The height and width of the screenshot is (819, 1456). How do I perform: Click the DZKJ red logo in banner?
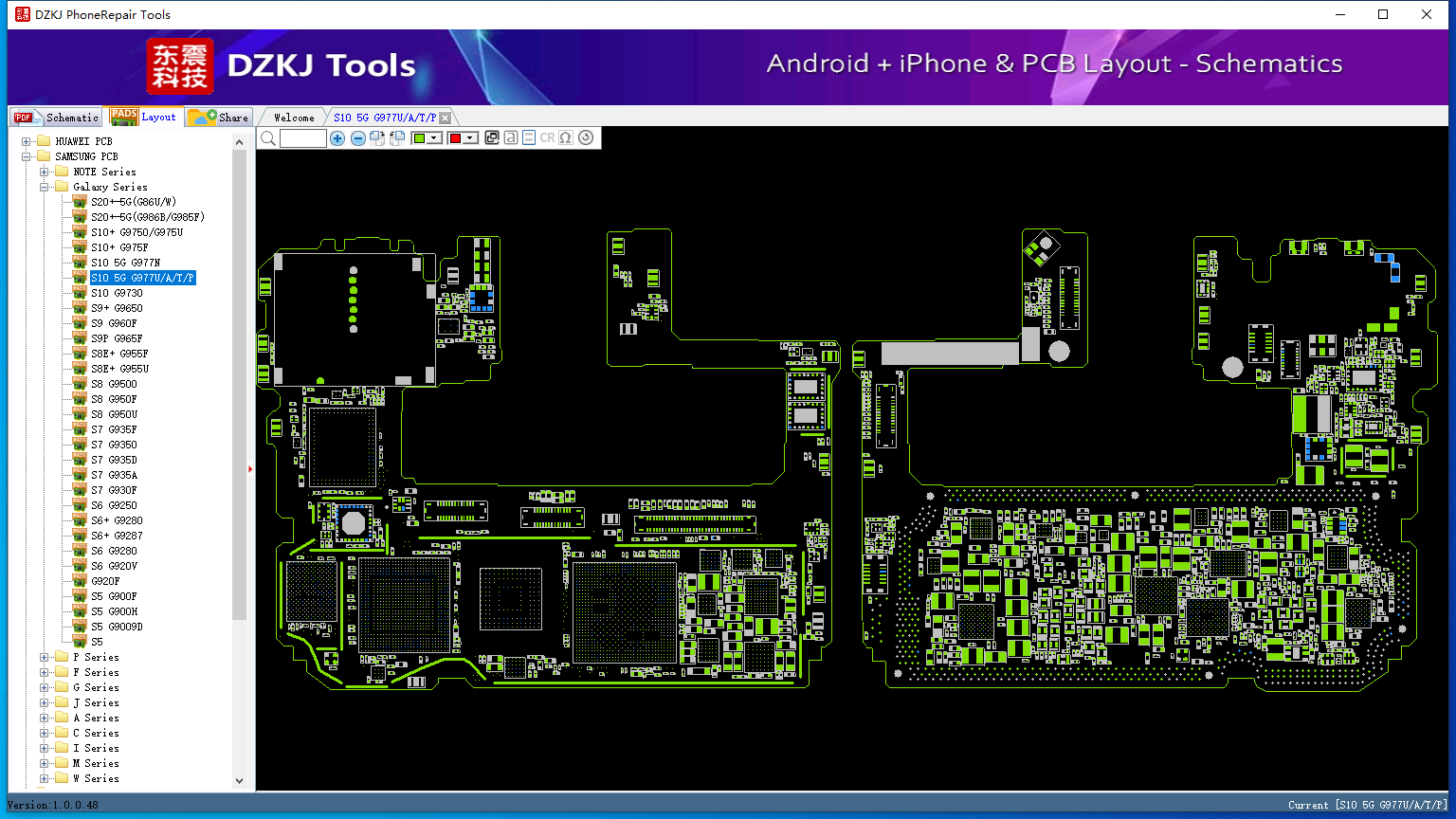180,66
